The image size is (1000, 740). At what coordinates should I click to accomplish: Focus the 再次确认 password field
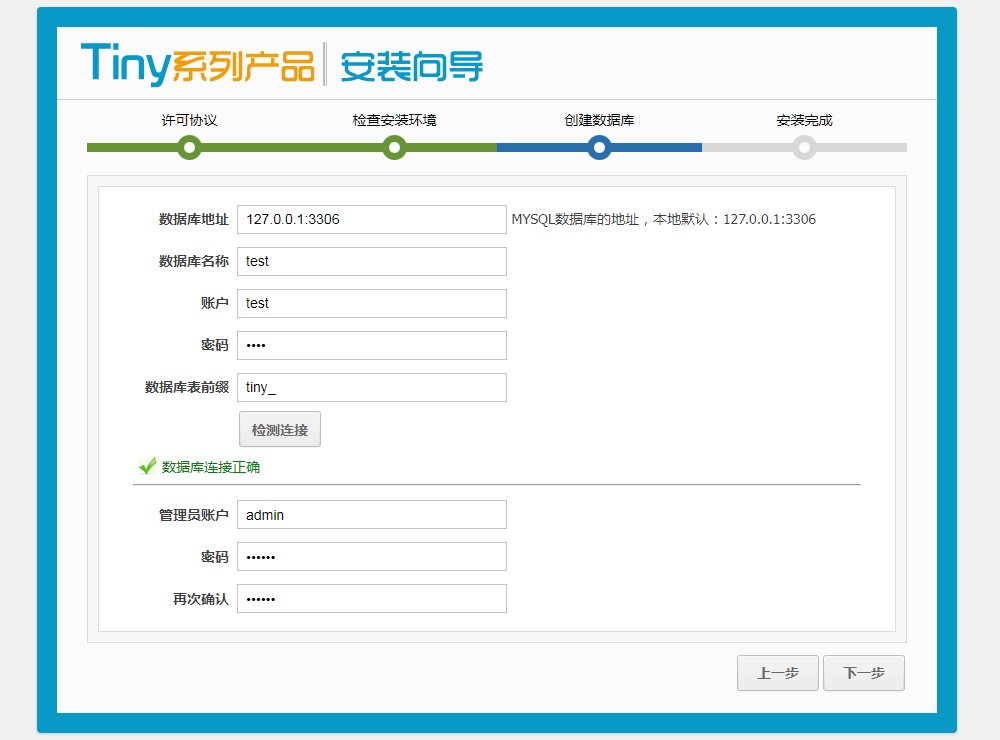coord(372,599)
